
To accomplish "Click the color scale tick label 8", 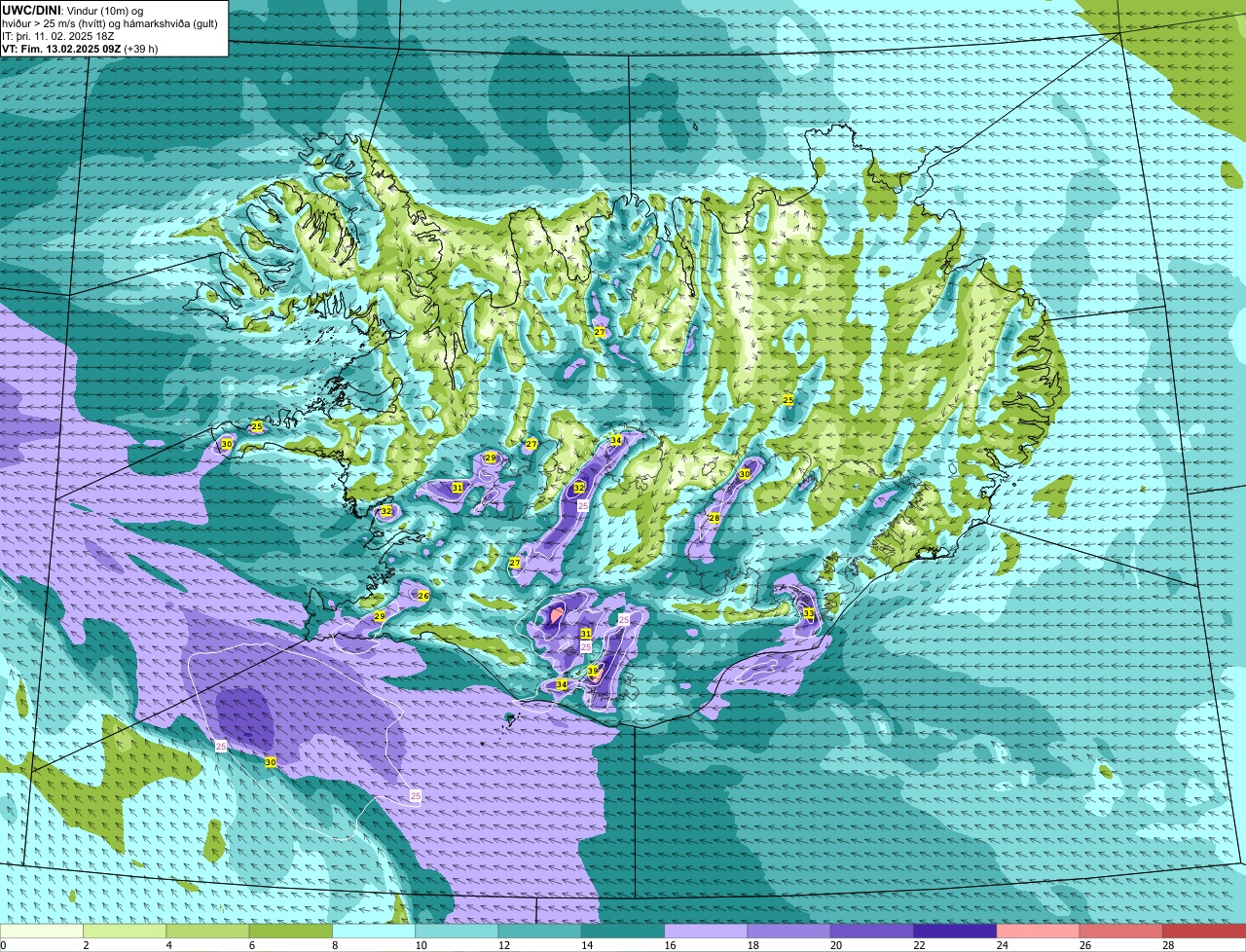I will (x=334, y=945).
